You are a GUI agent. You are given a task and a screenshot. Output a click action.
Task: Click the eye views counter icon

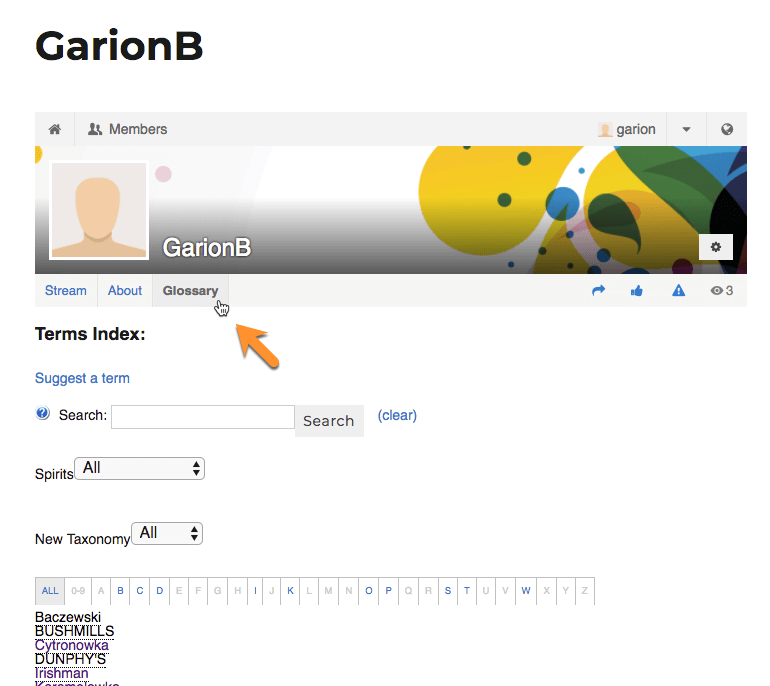click(x=716, y=291)
